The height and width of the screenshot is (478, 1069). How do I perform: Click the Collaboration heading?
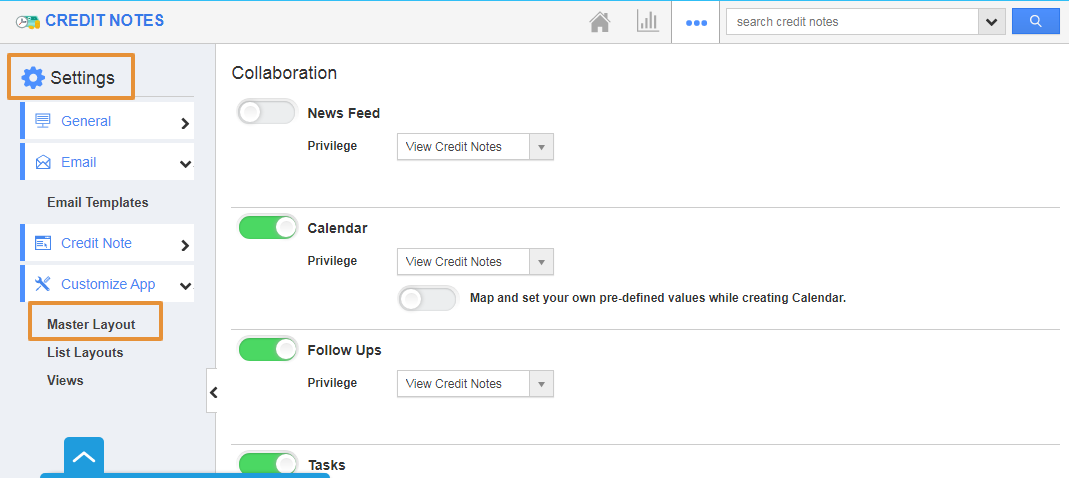tap(284, 73)
